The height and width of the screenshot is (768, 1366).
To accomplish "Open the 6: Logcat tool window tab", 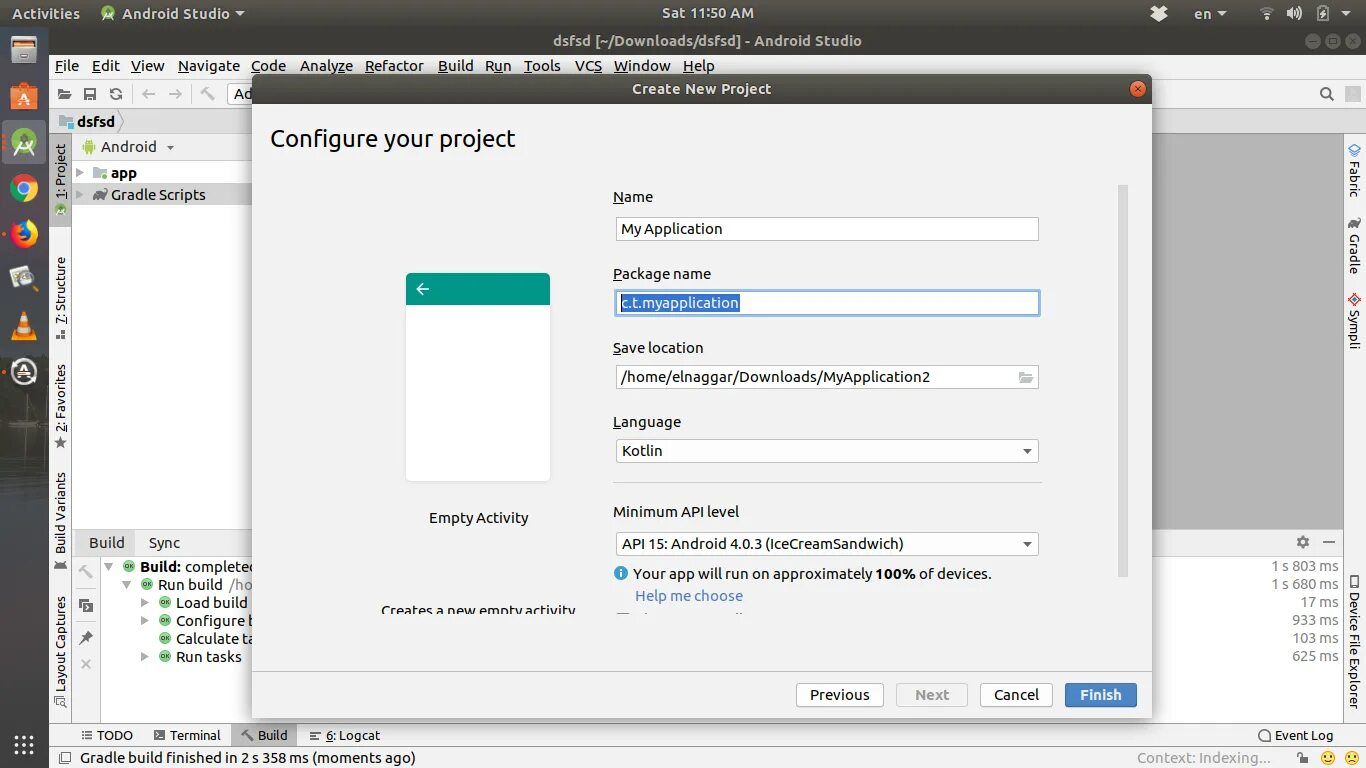I will tap(345, 735).
